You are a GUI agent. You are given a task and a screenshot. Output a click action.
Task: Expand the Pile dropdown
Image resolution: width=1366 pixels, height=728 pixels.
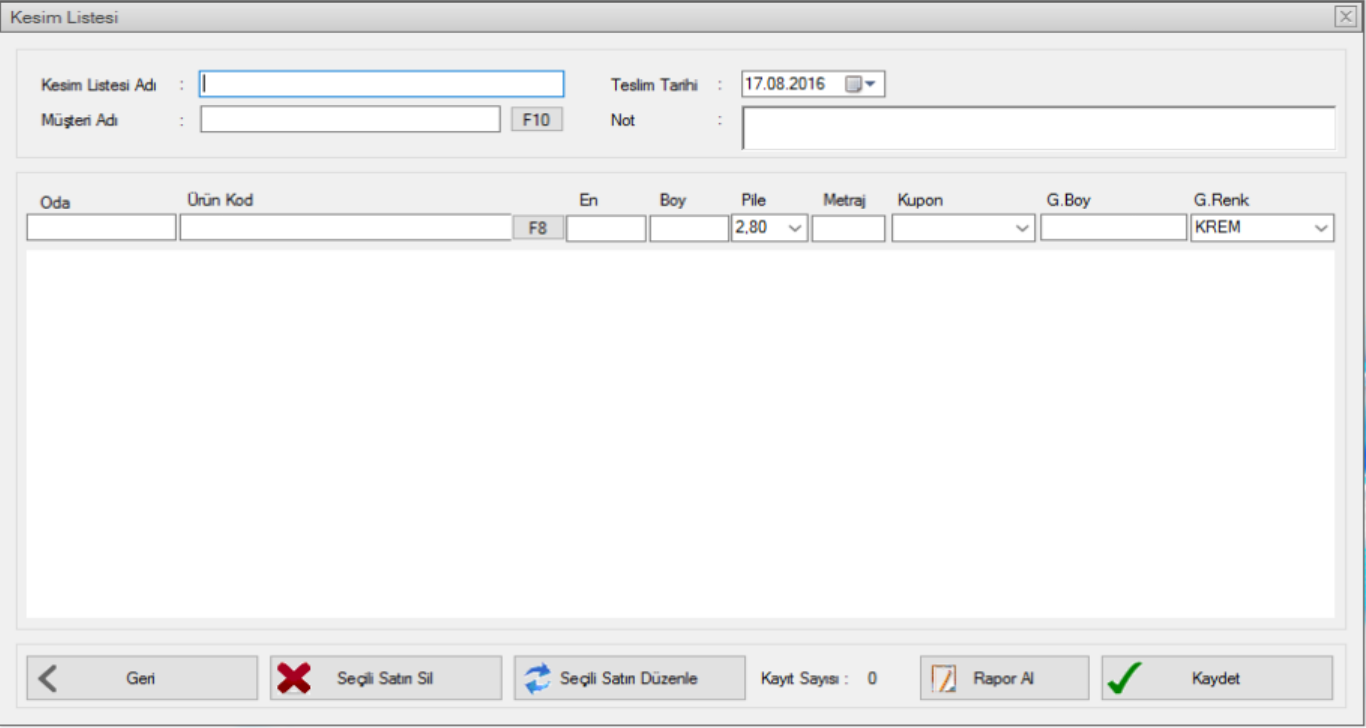(796, 228)
